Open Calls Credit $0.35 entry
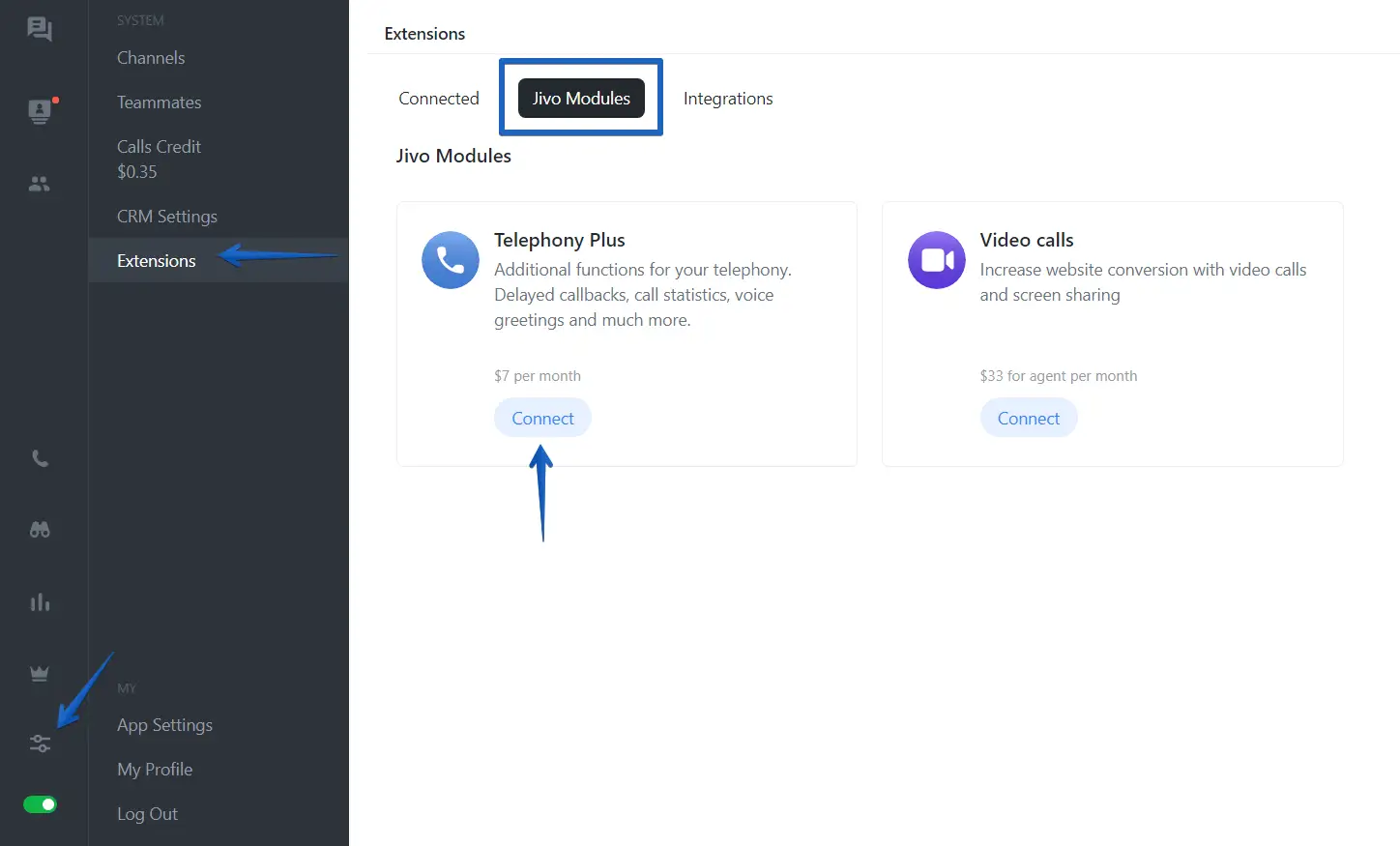This screenshot has width=1400, height=846. (159, 159)
